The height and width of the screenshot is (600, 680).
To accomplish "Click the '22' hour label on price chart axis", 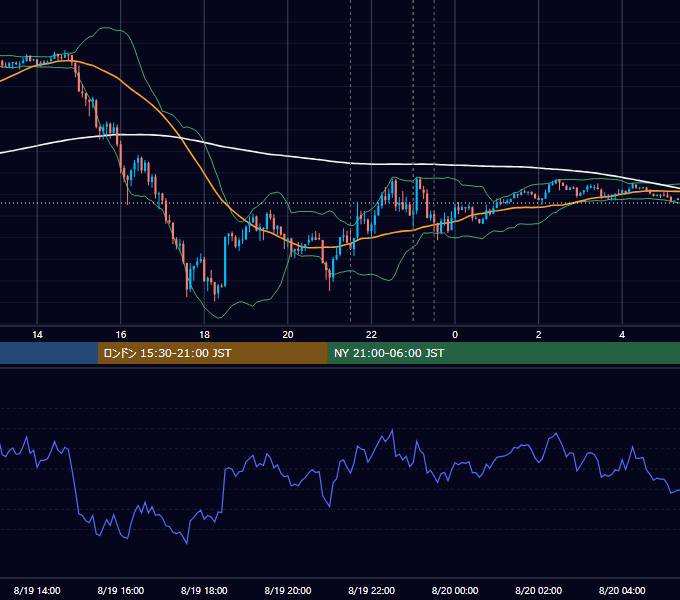I will pos(372,335).
